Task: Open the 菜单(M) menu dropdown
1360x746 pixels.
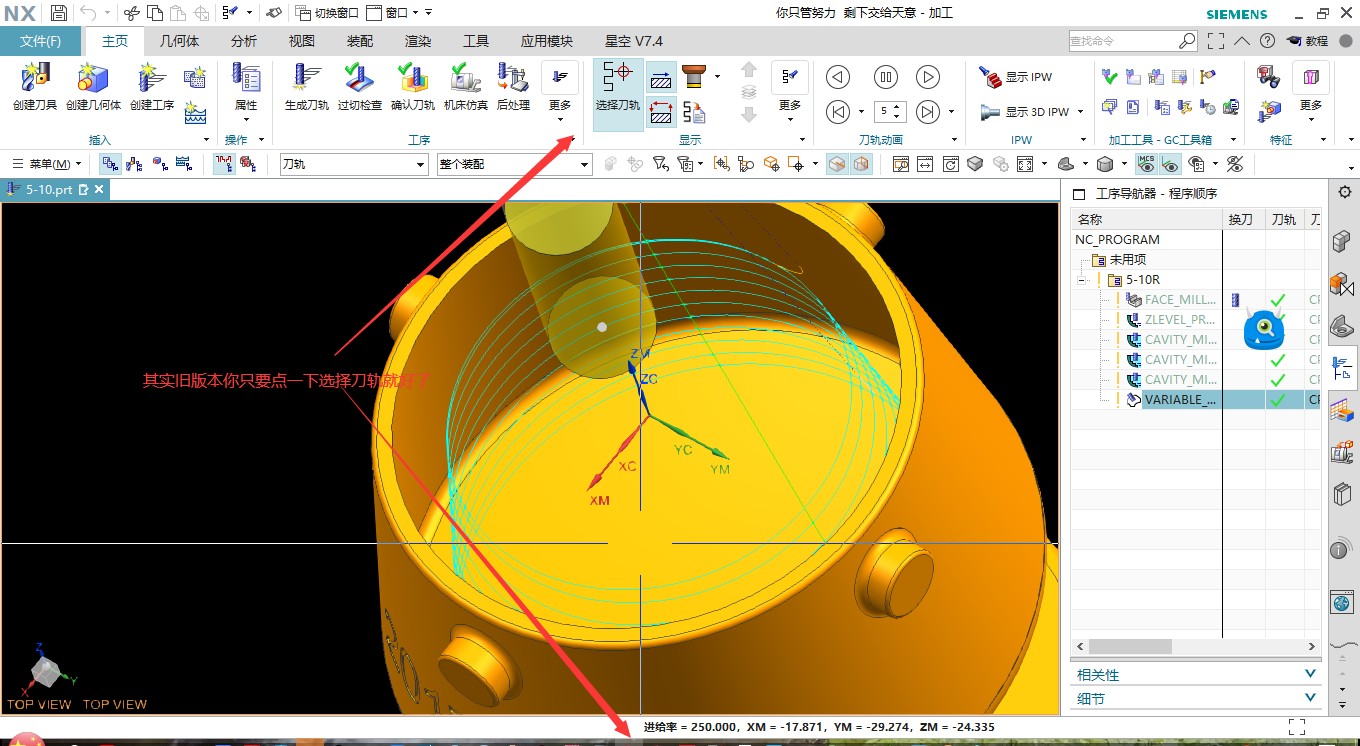Action: pyautogui.click(x=48, y=164)
